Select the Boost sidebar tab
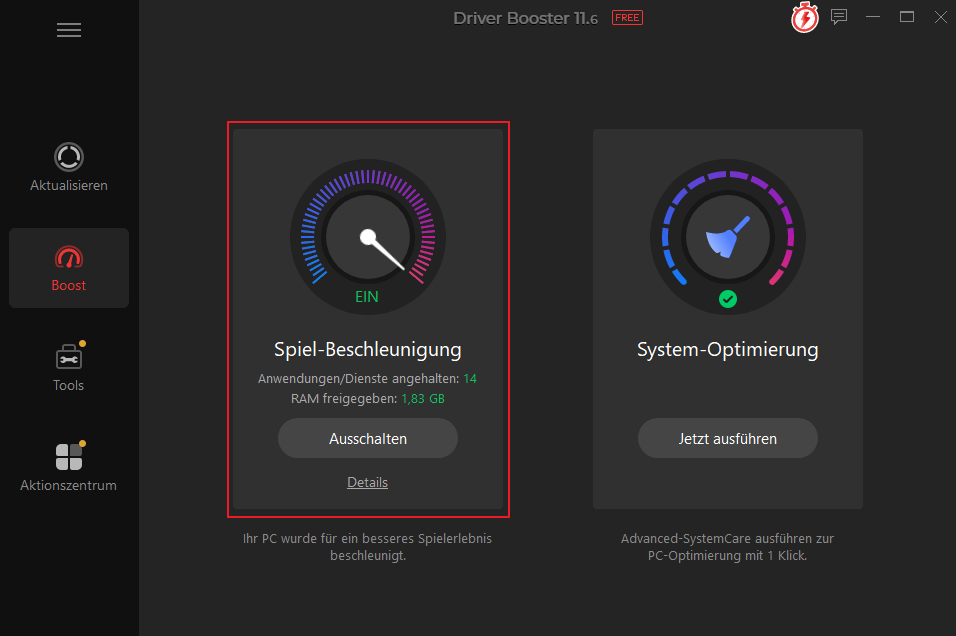Viewport: 956px width, 636px height. (69, 268)
